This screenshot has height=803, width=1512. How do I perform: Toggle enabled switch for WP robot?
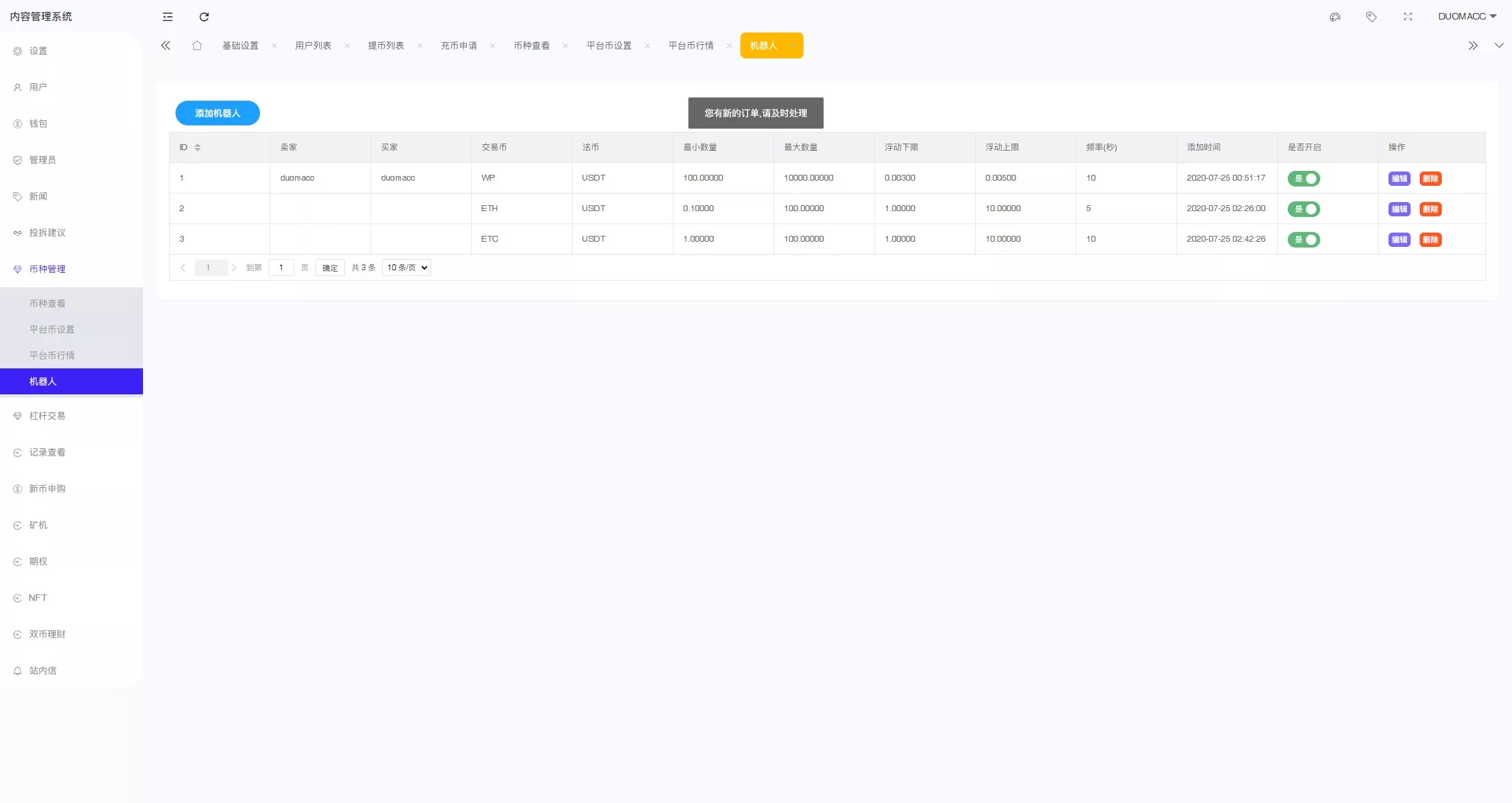click(1303, 179)
